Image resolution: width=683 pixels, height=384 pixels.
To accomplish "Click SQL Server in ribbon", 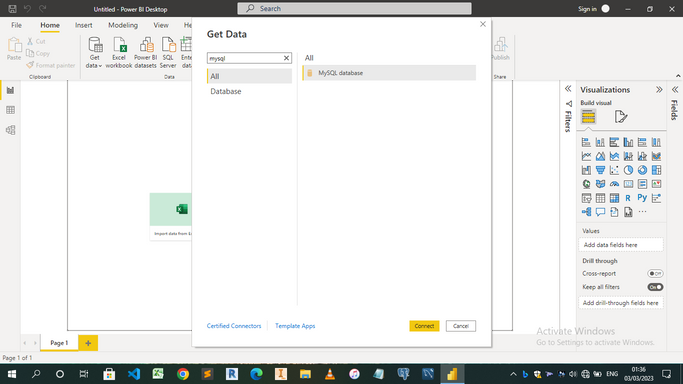I will [168, 52].
